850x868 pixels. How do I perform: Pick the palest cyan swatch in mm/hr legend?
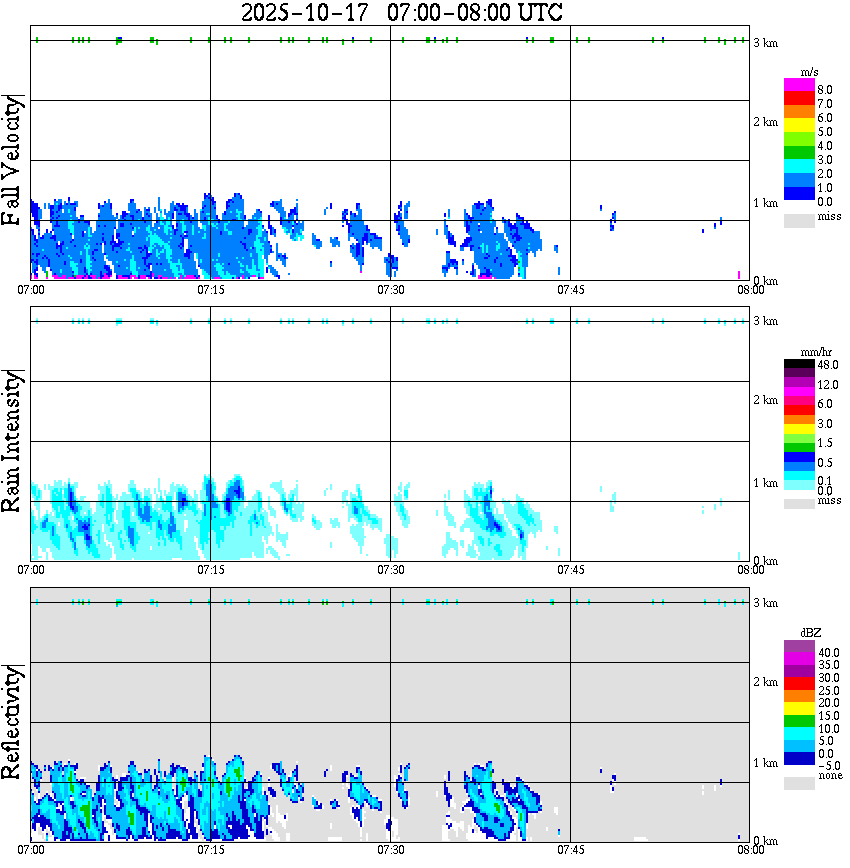pyautogui.click(x=799, y=485)
